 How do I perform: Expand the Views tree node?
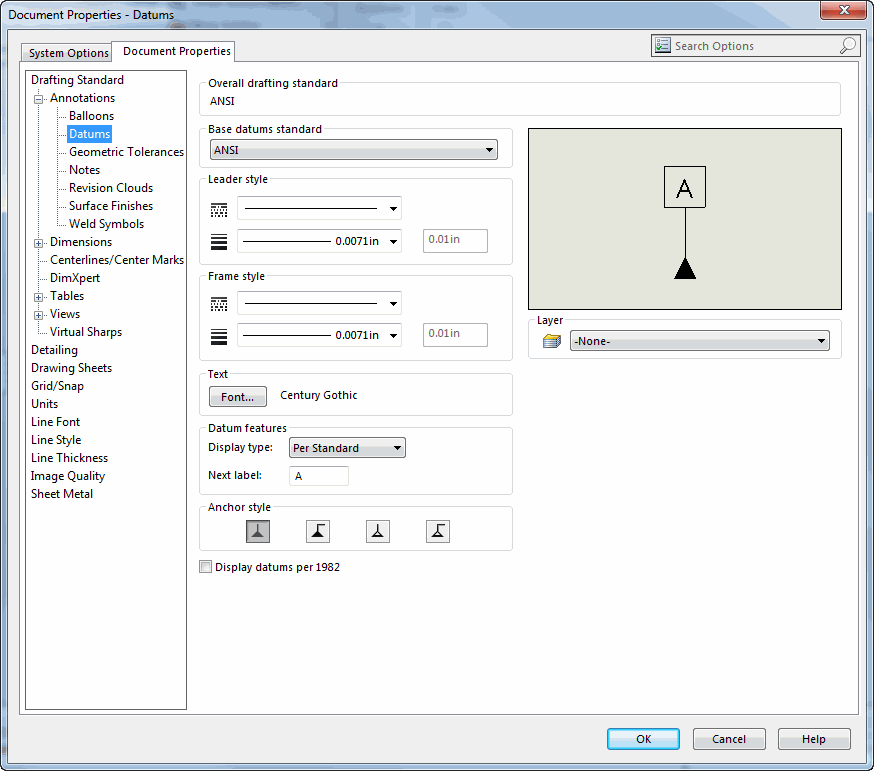coord(38,316)
